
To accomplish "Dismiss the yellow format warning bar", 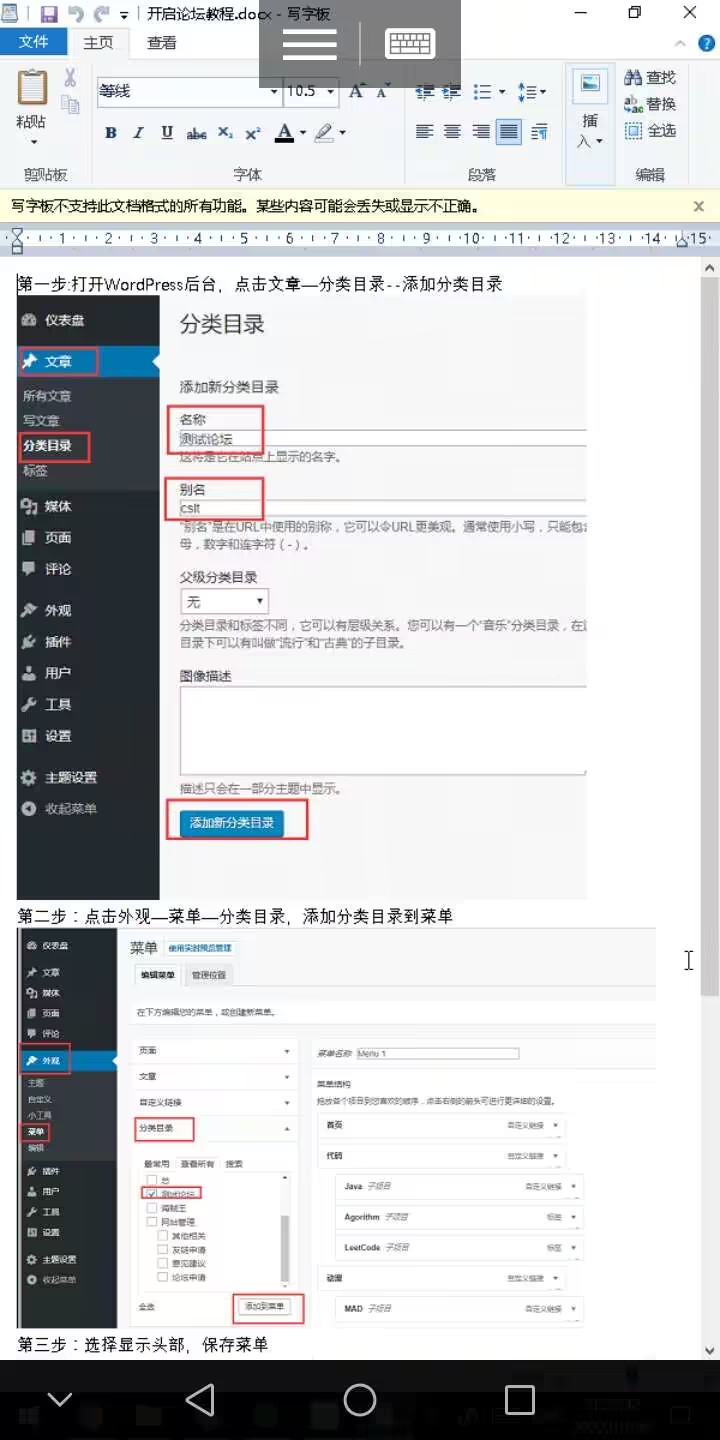I will point(699,206).
